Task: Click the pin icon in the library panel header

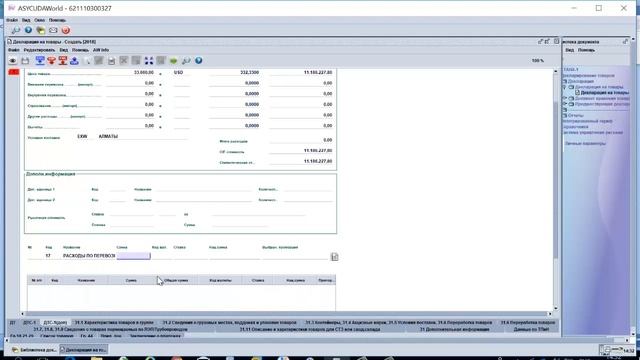Action: 625,41
